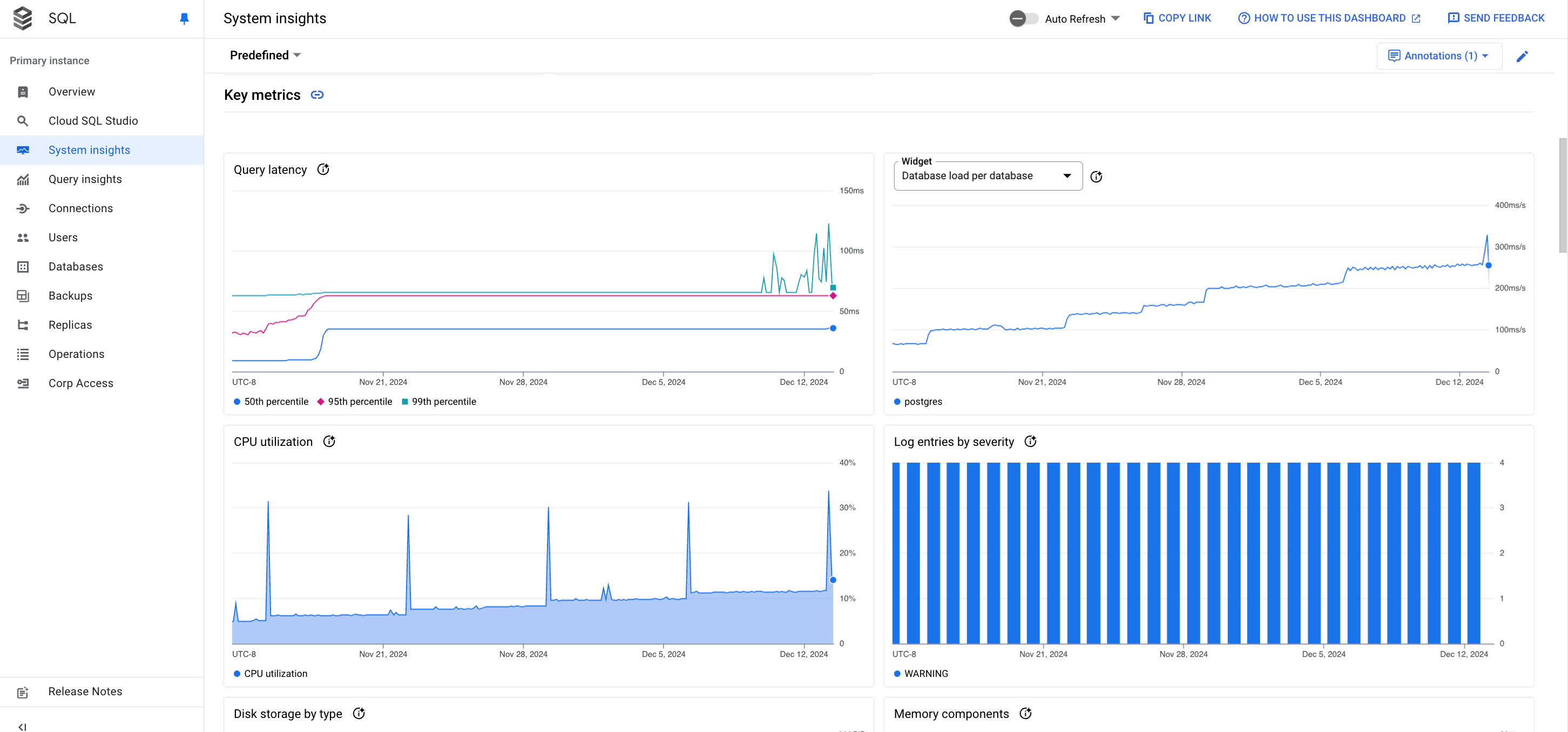Click the Replicas icon in the sidebar
The image size is (1568, 732).
(x=23, y=325)
